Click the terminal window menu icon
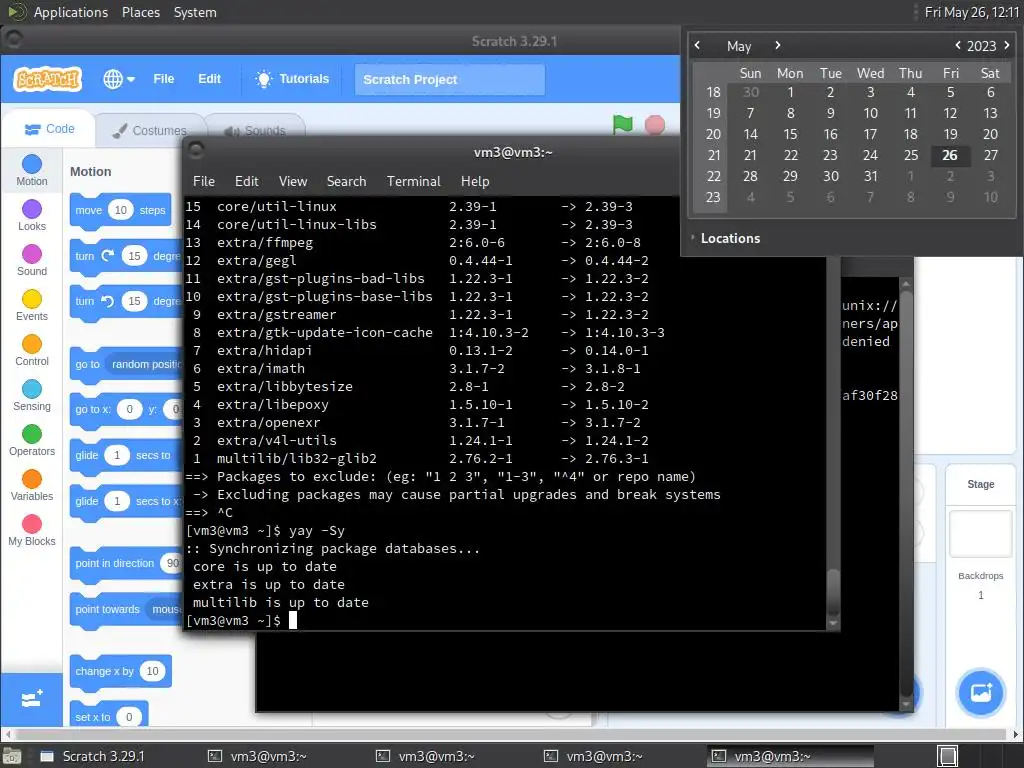This screenshot has height=768, width=1024. 196,151
